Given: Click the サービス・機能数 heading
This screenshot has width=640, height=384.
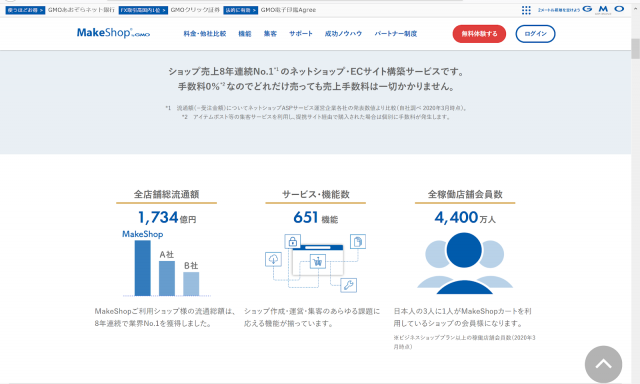Looking at the screenshot, I should 316,194.
